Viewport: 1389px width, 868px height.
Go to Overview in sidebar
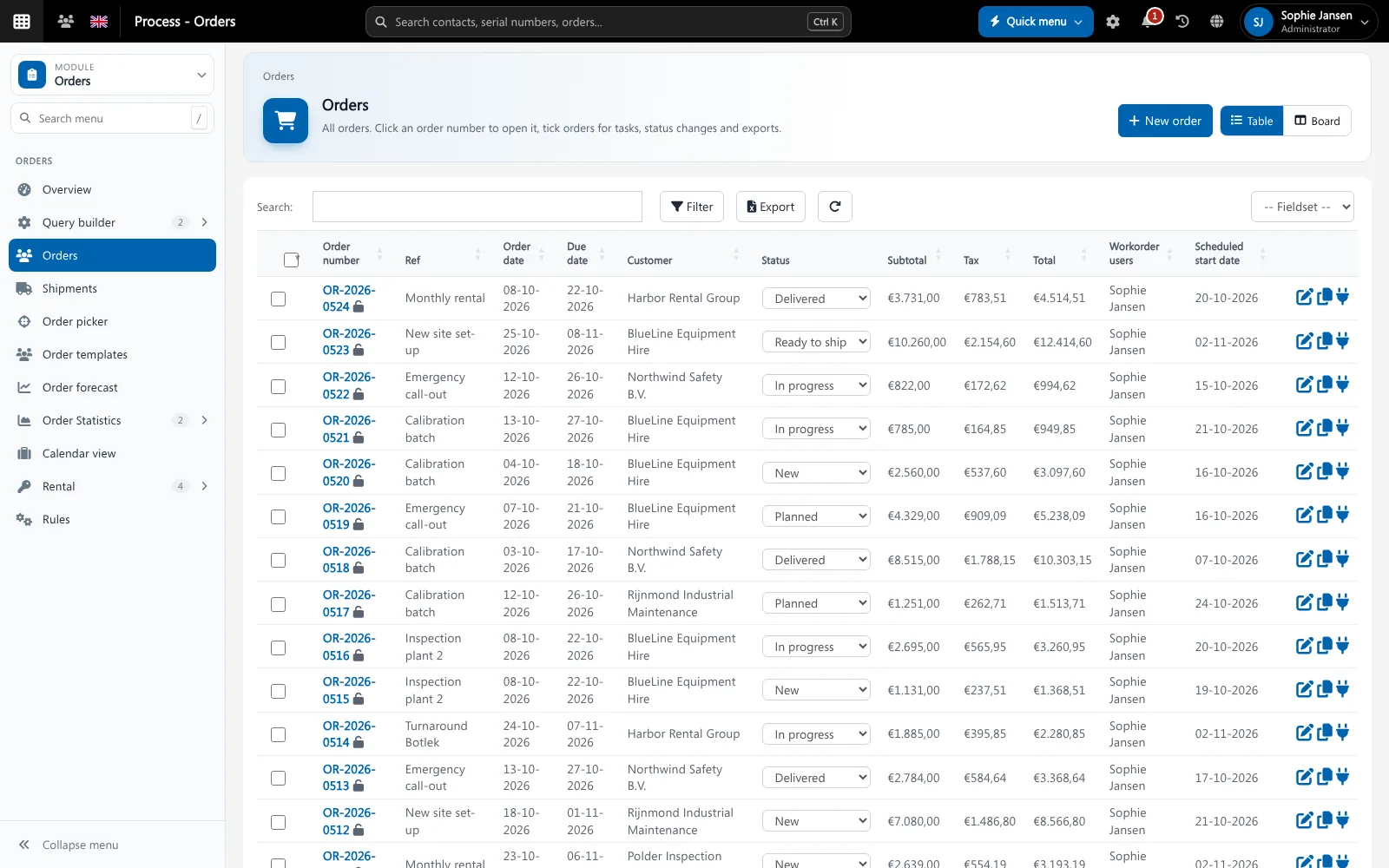[x=112, y=189]
